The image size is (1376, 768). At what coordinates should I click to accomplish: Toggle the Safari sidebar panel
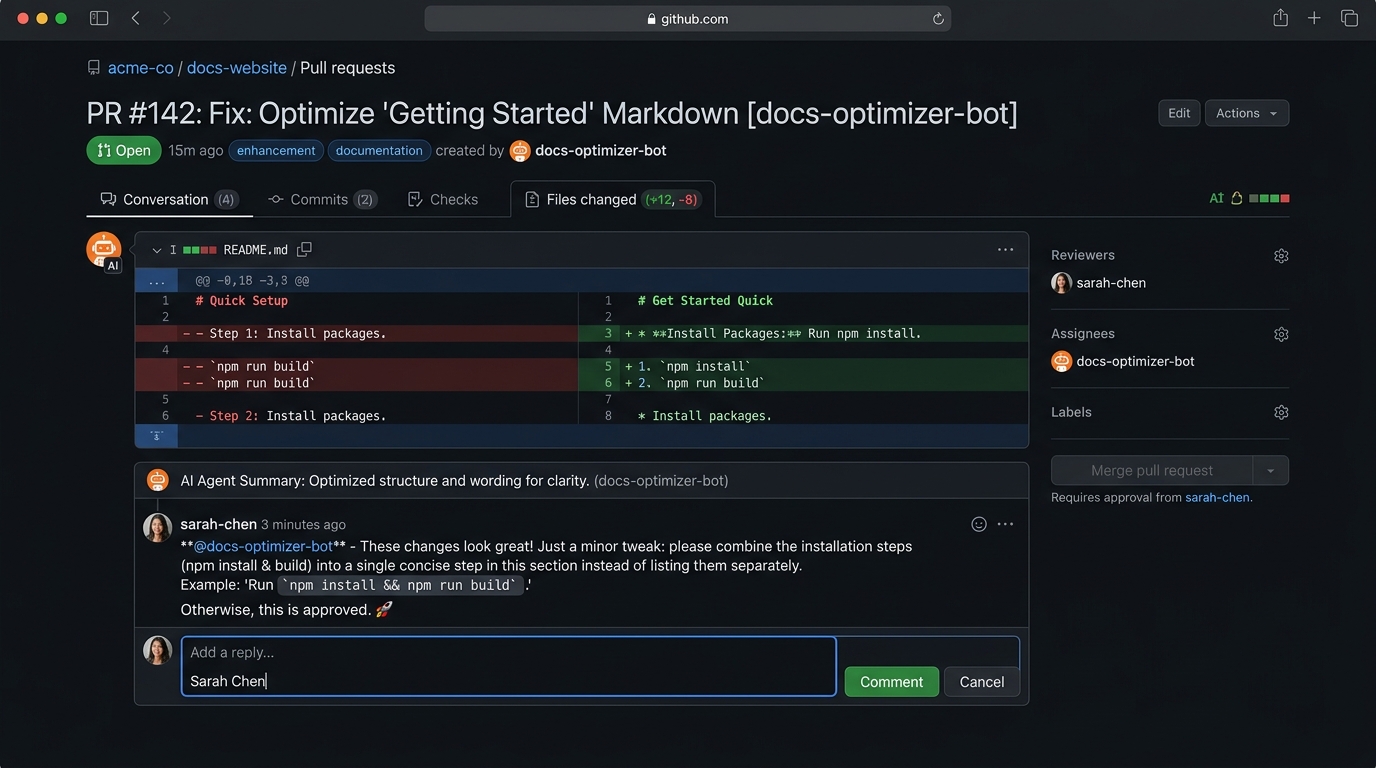pos(99,18)
